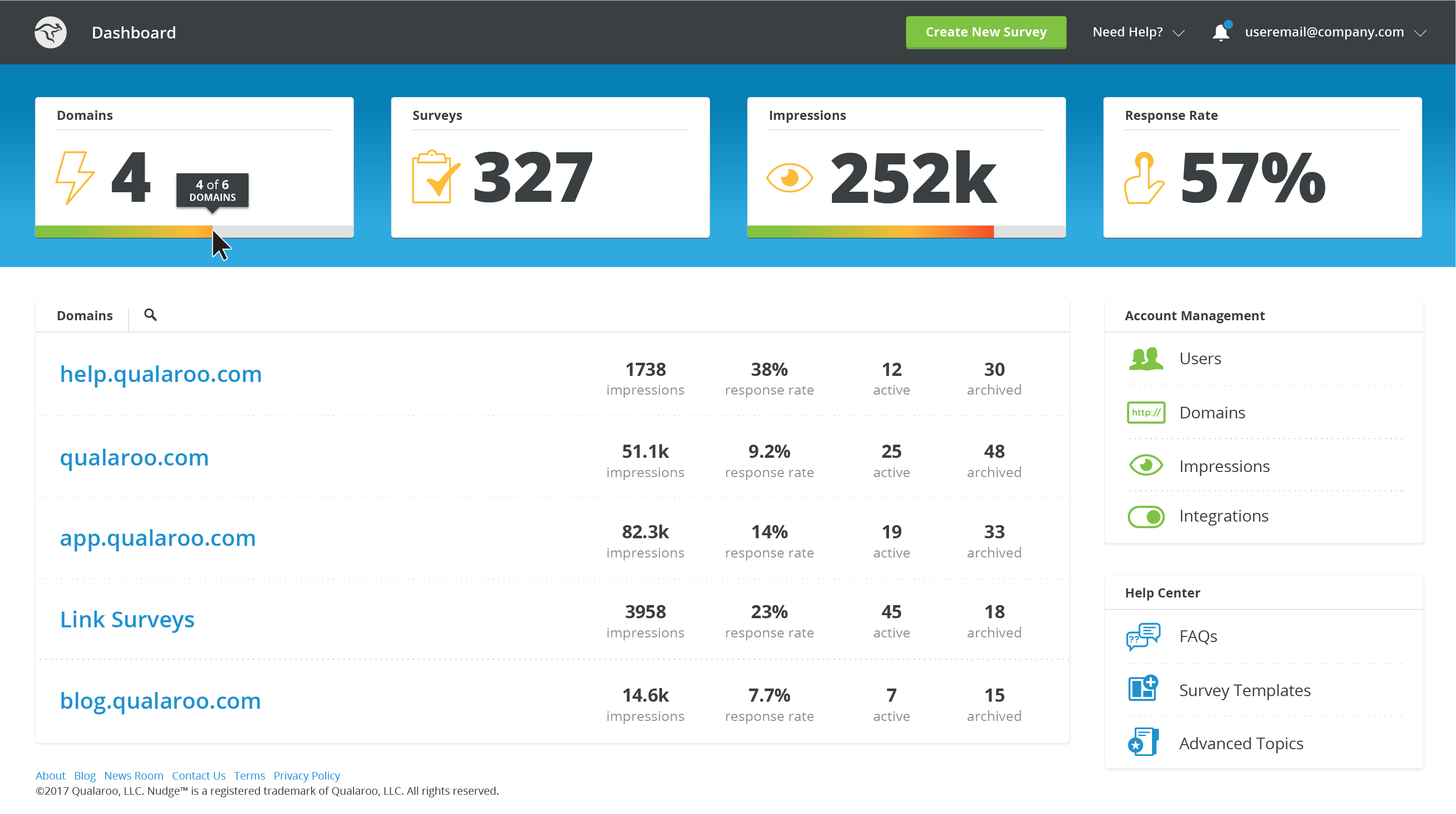This screenshot has width=1456, height=814.
Task: Click the FAQs speech bubbles icon
Action: [1143, 636]
